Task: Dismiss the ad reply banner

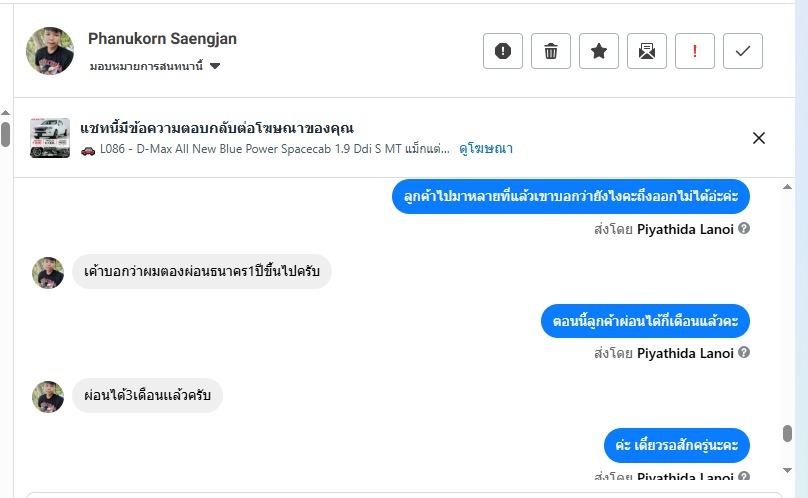Action: (x=759, y=138)
